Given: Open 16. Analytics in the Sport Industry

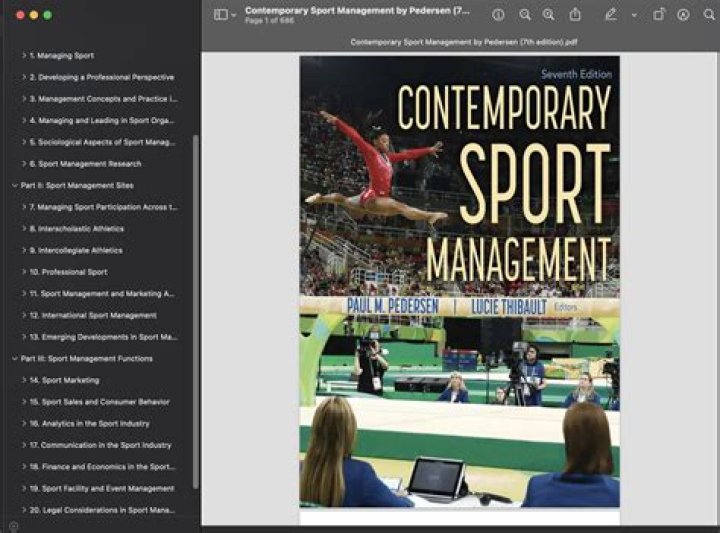Looking at the screenshot, I should point(90,423).
